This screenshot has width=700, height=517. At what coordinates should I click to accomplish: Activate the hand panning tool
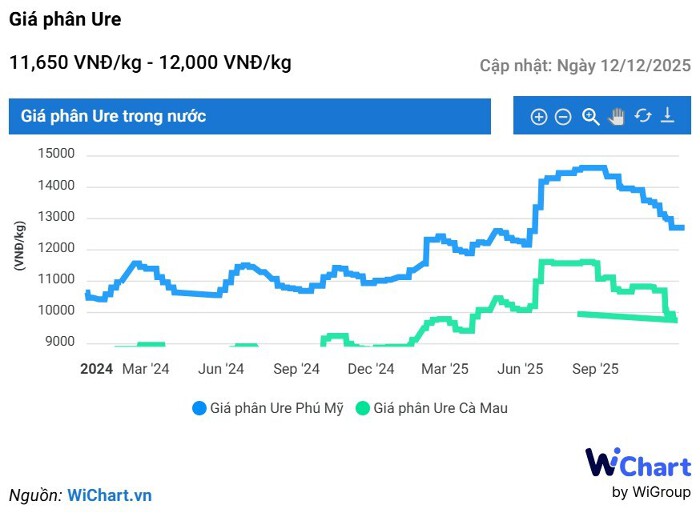point(617,117)
